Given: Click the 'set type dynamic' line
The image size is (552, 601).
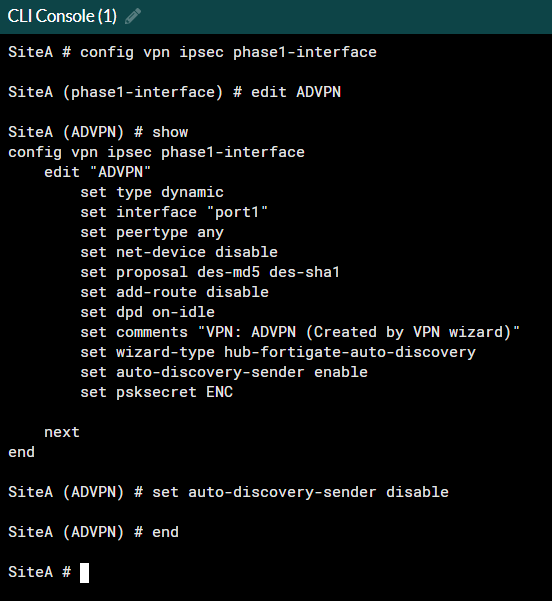Looking at the screenshot, I should 152,192.
